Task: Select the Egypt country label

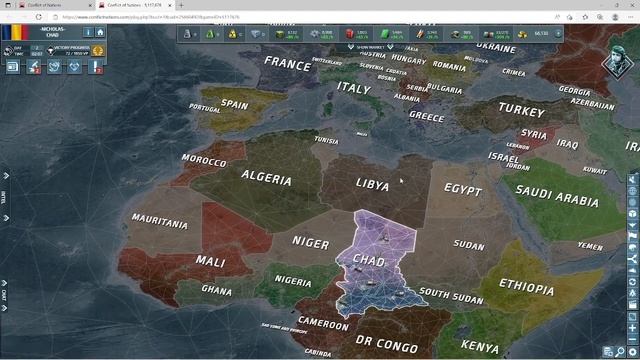Action: [x=463, y=189]
